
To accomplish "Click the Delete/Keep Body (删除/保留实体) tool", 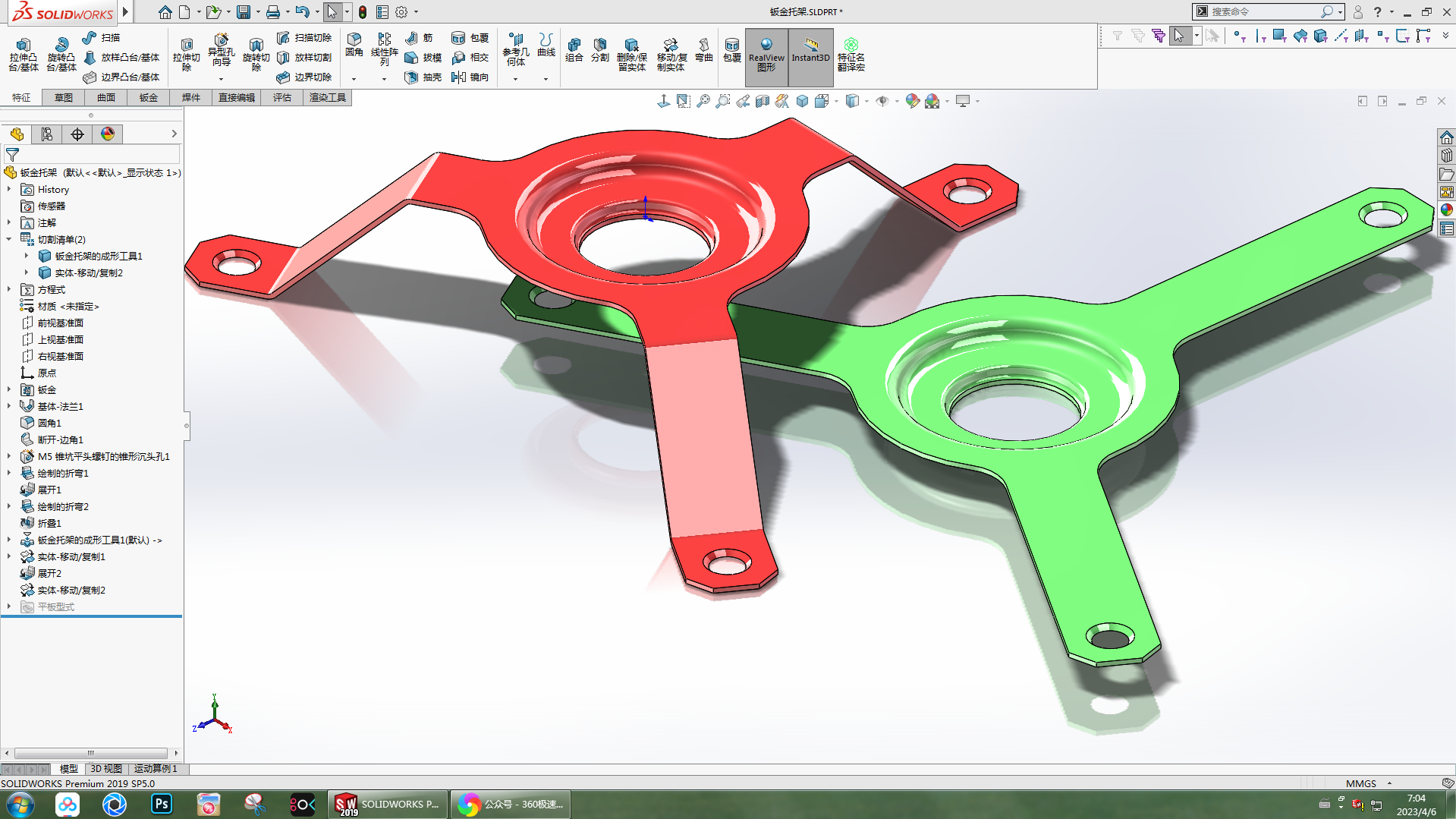I will click(631, 54).
